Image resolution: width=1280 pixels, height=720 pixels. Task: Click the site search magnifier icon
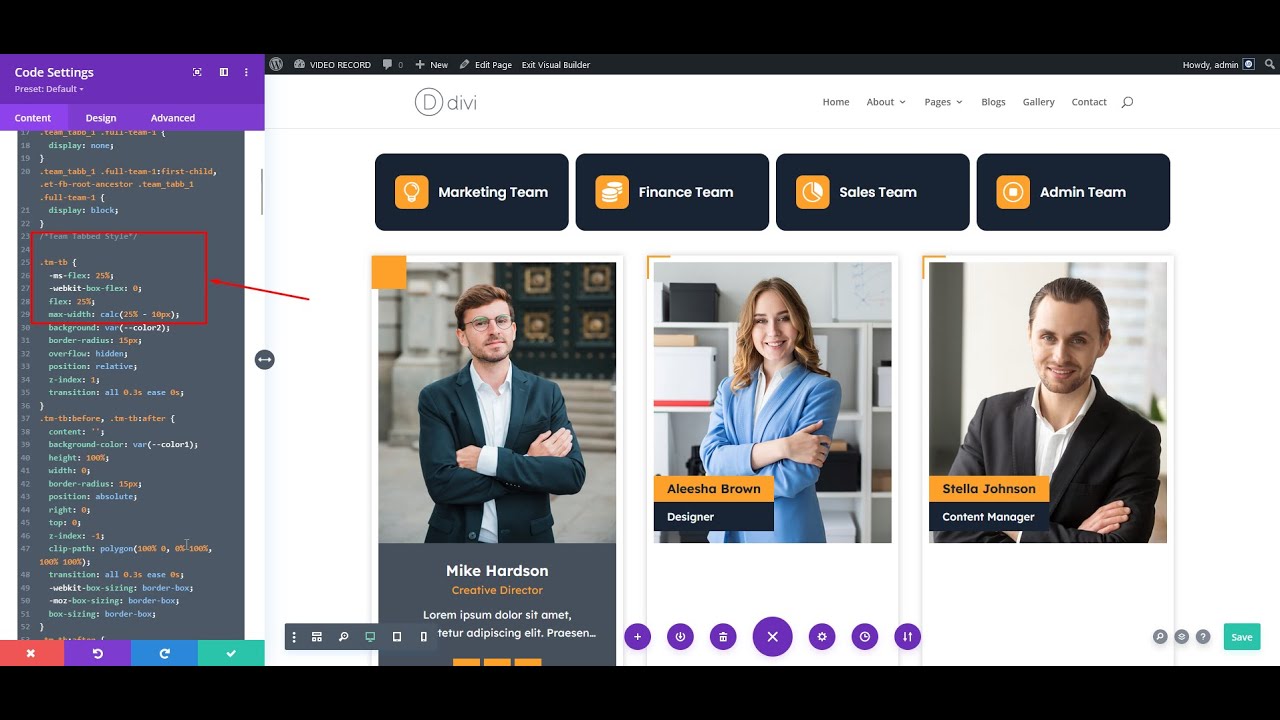click(x=1127, y=102)
